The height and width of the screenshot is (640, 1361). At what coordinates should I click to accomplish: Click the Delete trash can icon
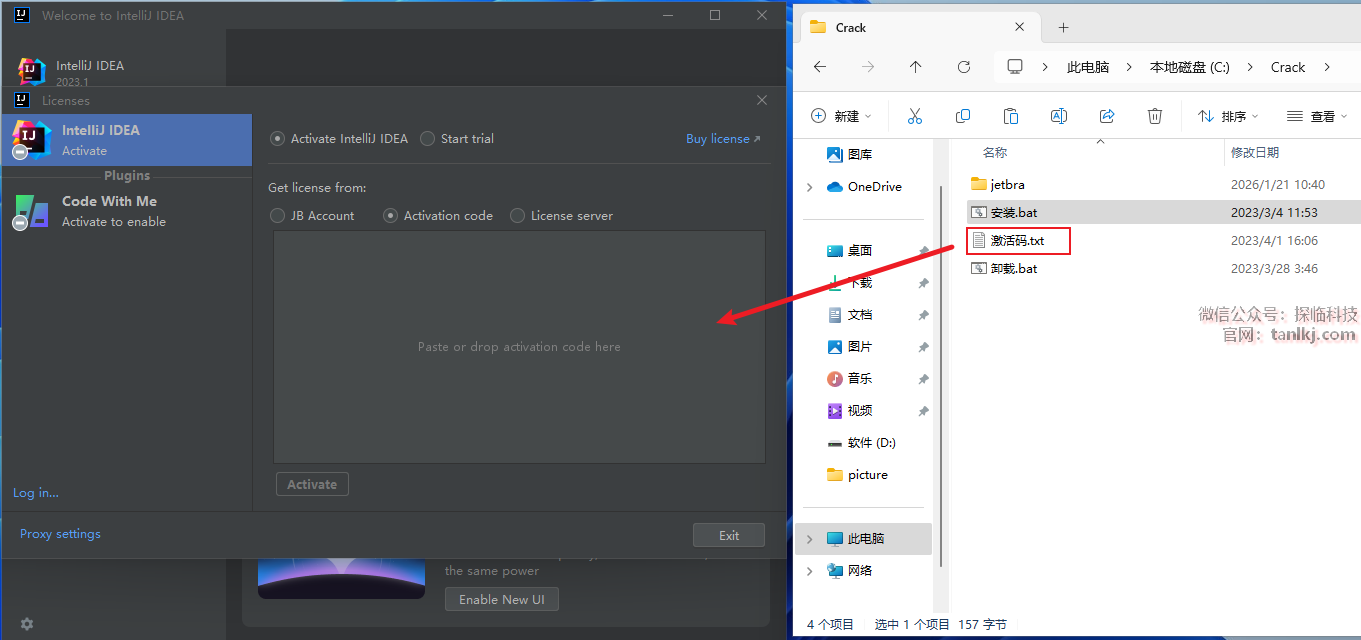(x=1155, y=116)
